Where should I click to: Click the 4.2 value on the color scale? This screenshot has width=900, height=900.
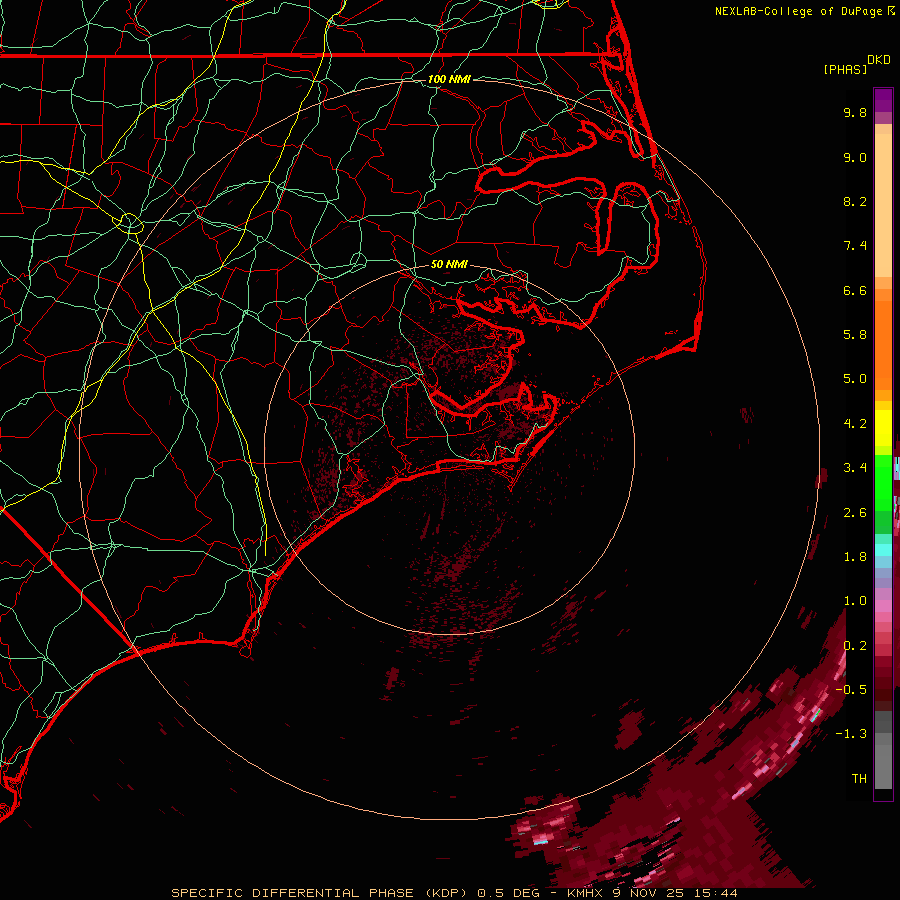point(855,424)
